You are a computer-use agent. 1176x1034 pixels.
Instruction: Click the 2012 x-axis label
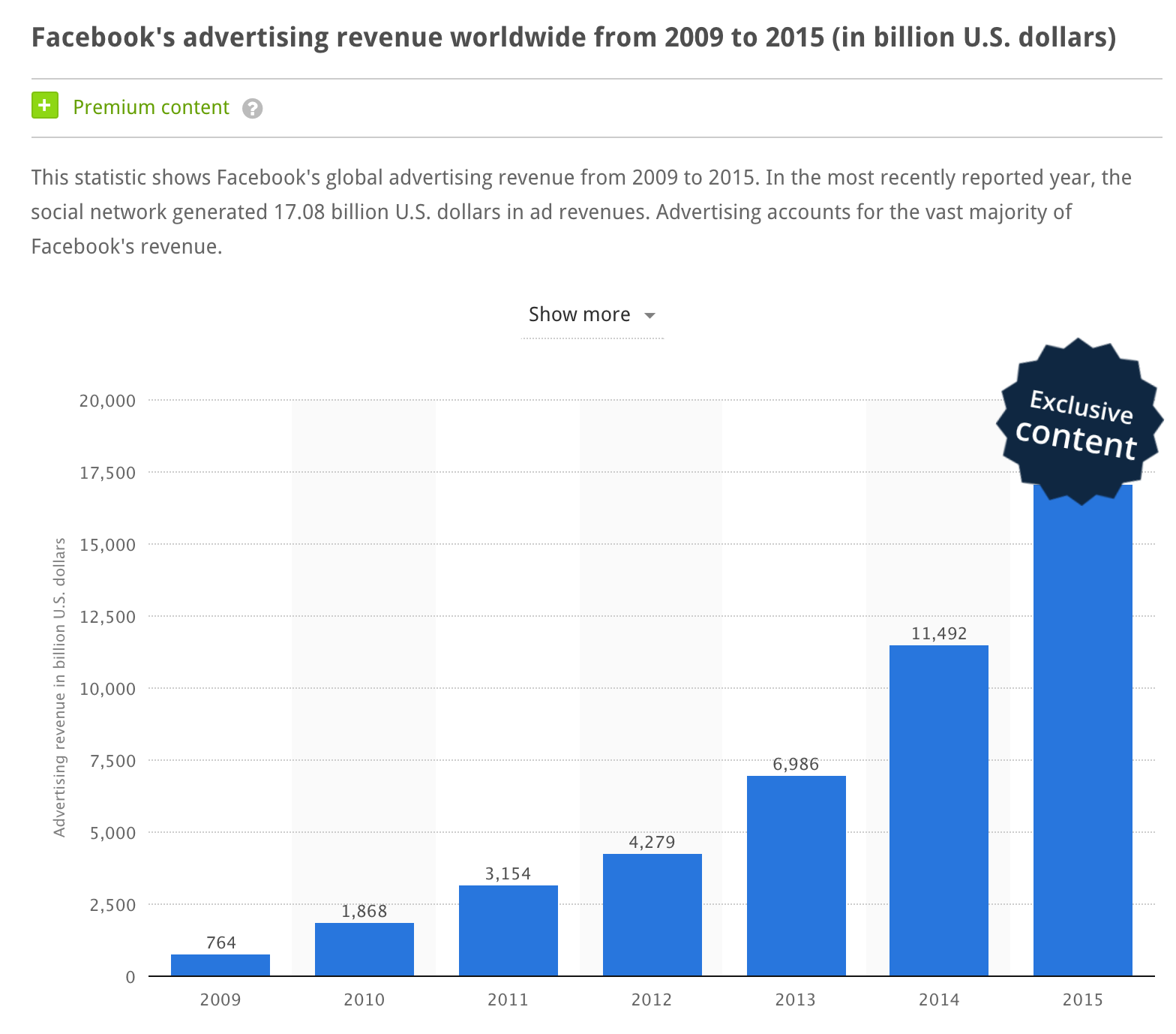pyautogui.click(x=652, y=999)
